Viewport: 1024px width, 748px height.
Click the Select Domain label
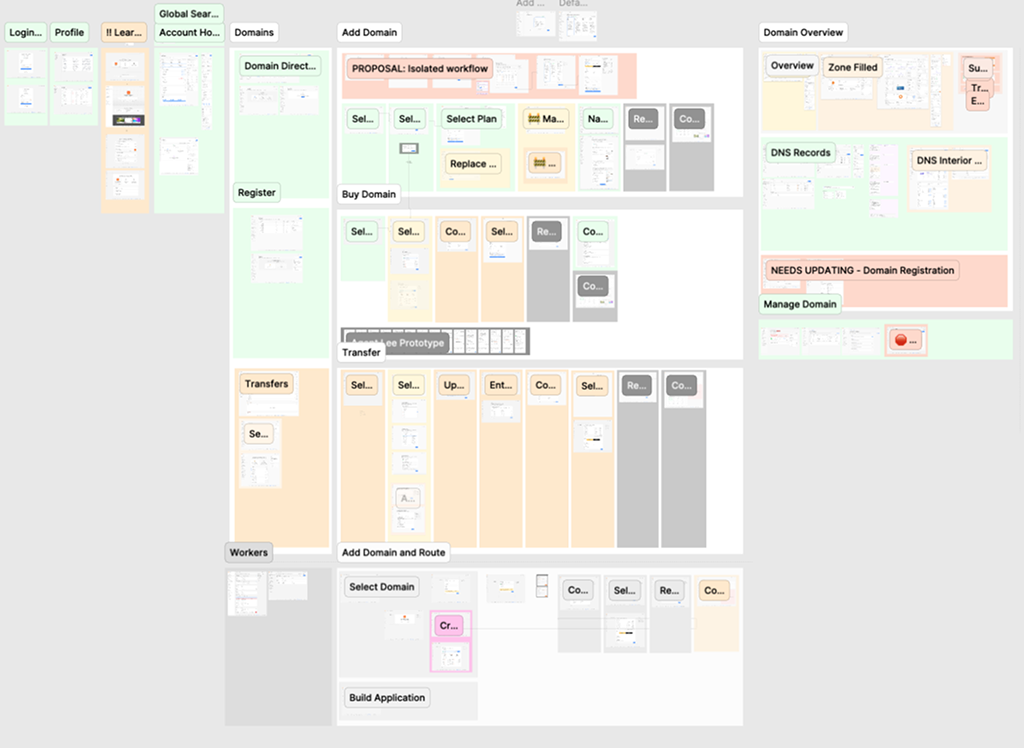[x=382, y=587]
